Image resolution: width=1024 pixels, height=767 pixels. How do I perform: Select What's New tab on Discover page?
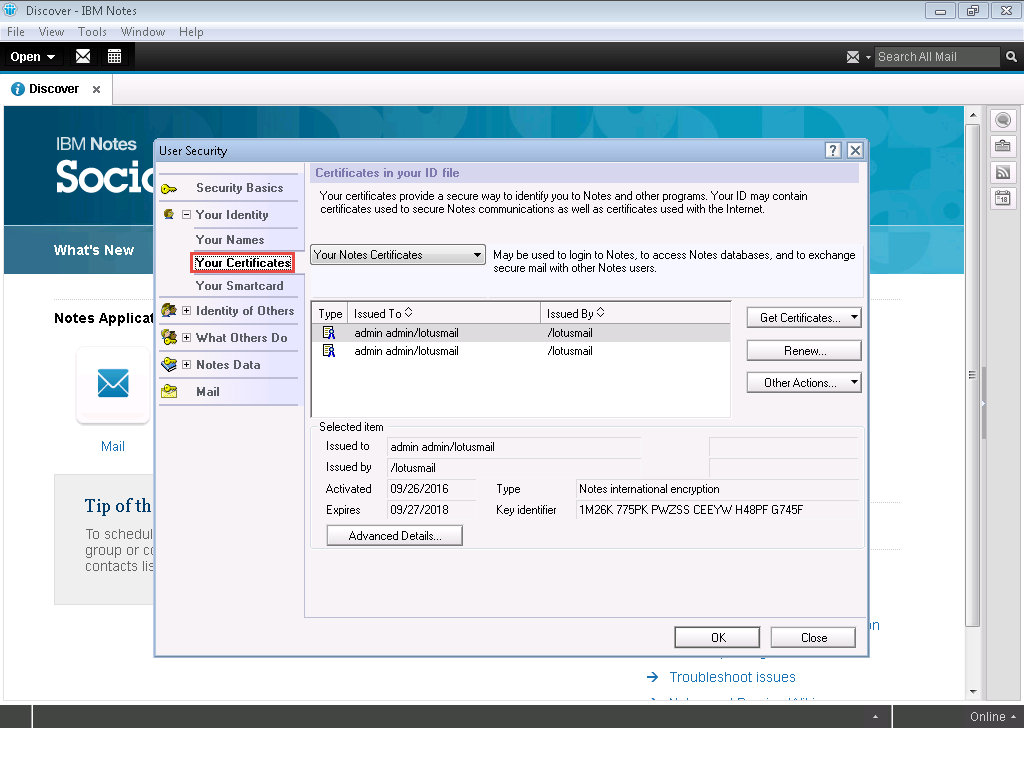click(x=94, y=250)
